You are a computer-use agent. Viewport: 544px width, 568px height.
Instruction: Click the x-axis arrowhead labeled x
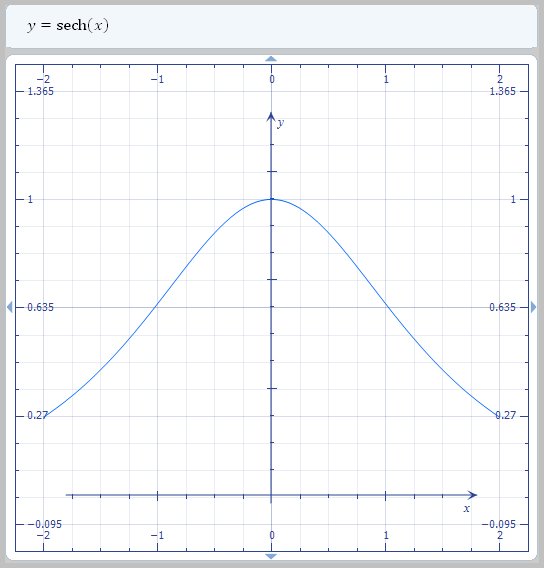tap(472, 495)
